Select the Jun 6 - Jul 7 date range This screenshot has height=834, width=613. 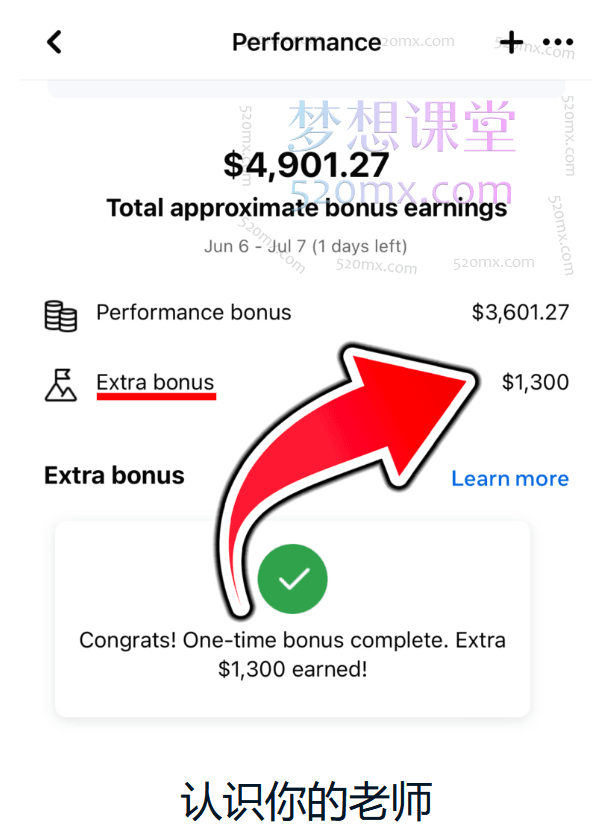(x=305, y=245)
